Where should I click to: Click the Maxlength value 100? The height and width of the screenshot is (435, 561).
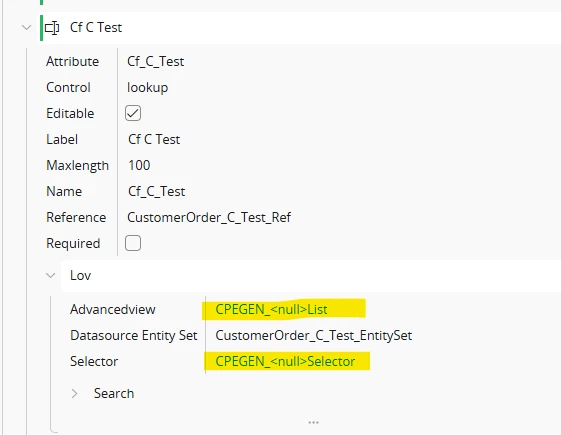139,165
